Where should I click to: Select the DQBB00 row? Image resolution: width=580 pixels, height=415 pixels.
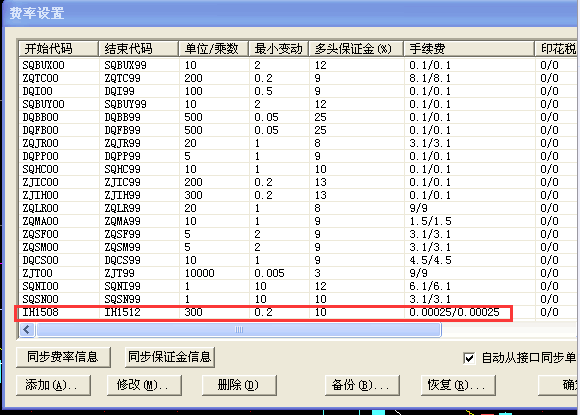click(x=298, y=117)
